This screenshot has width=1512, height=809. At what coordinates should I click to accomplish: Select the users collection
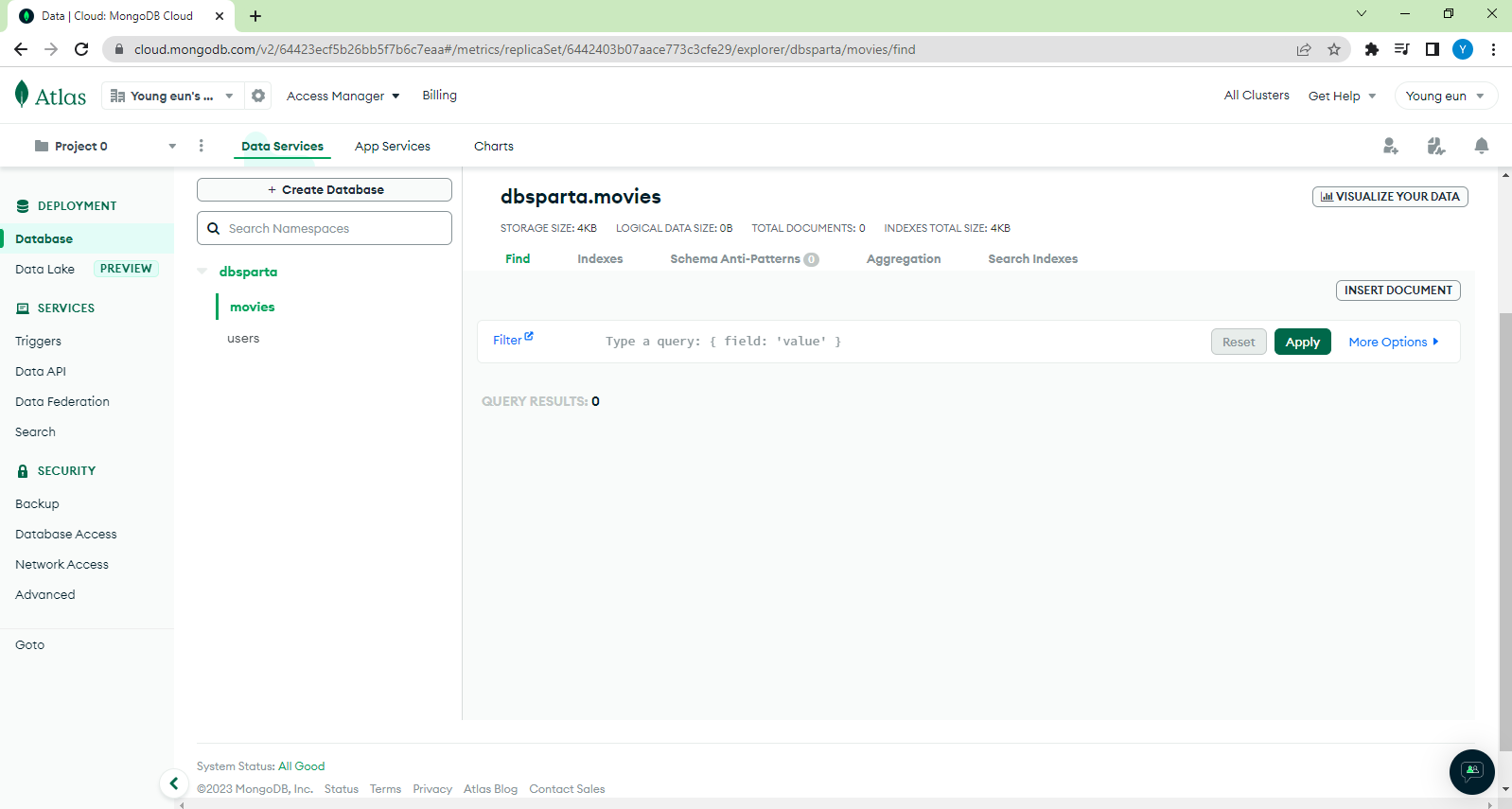click(x=243, y=338)
